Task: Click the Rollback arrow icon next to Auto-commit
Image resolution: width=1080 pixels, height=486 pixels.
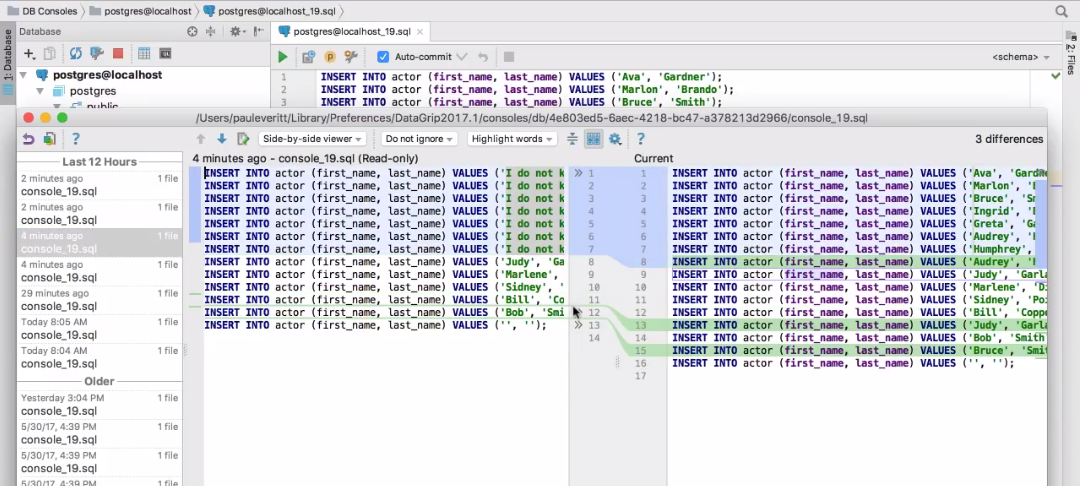Action: tap(483, 57)
